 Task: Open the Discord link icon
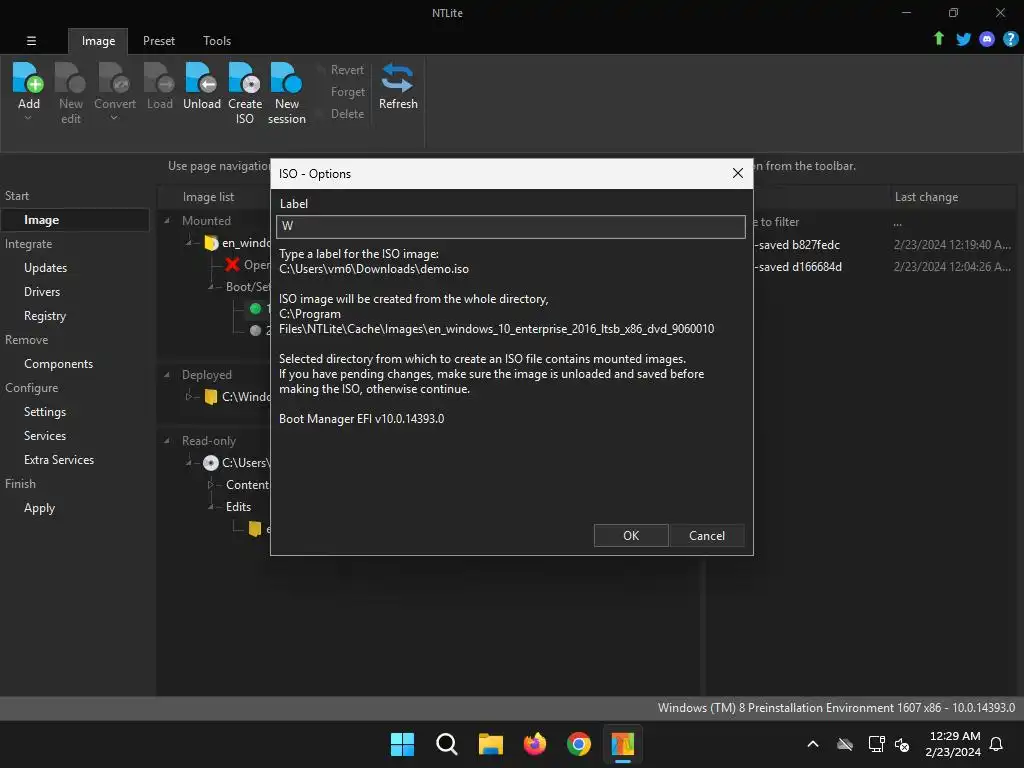point(987,39)
